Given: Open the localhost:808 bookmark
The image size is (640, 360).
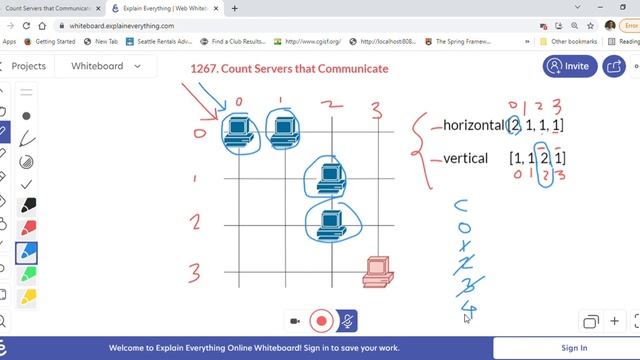Looking at the screenshot, I should point(383,42).
